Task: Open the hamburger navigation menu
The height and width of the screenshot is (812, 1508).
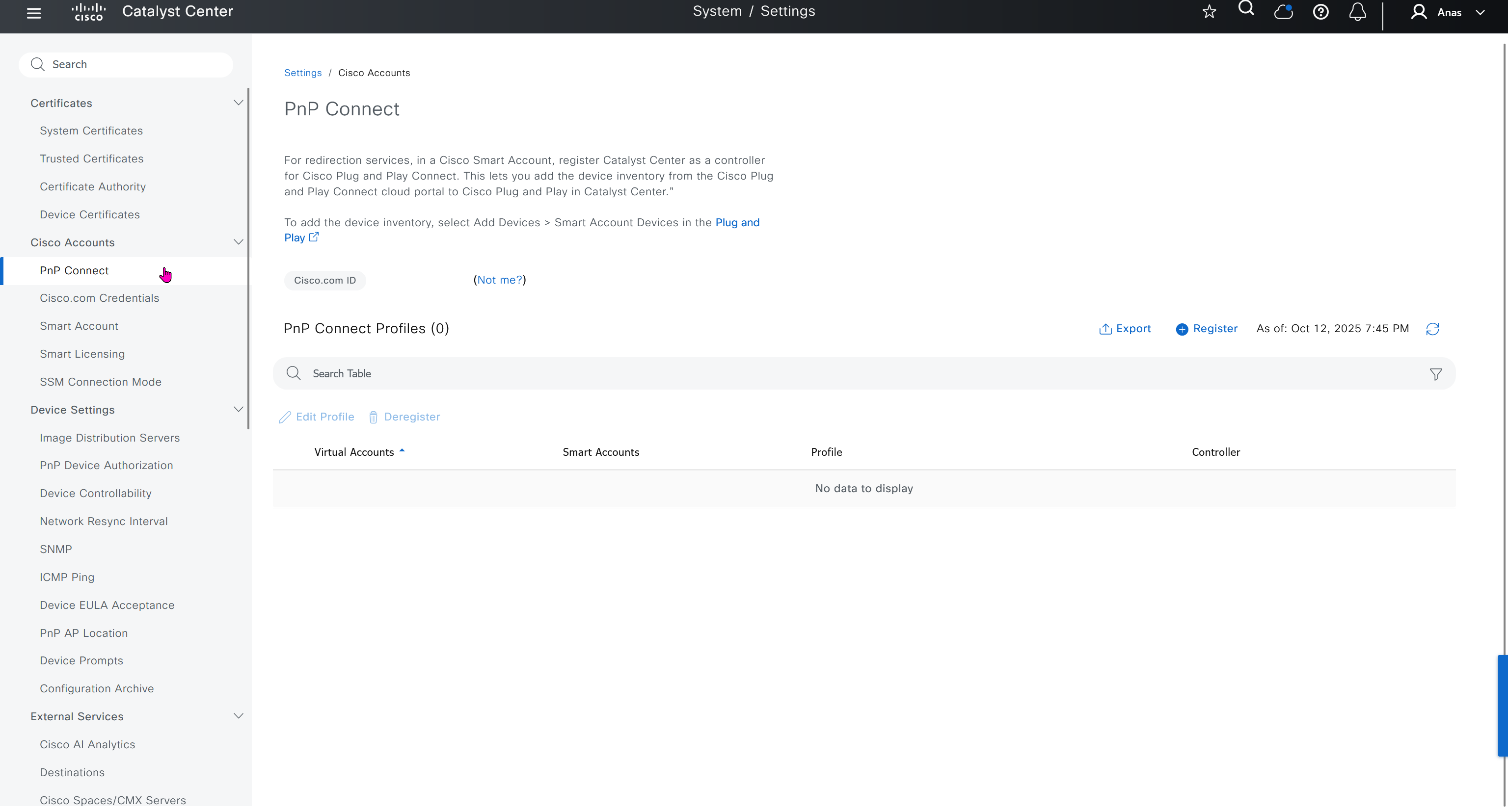Action: 34,13
